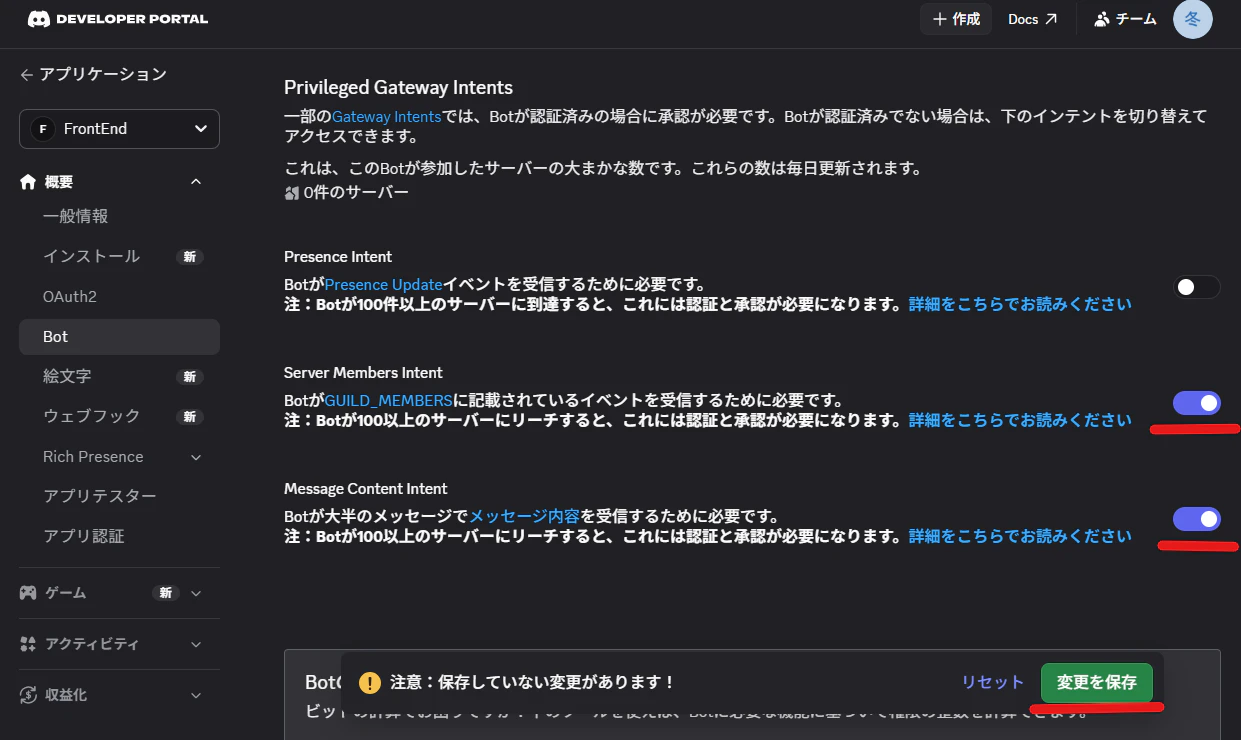Click the 0件のサーバー text

[x=356, y=192]
